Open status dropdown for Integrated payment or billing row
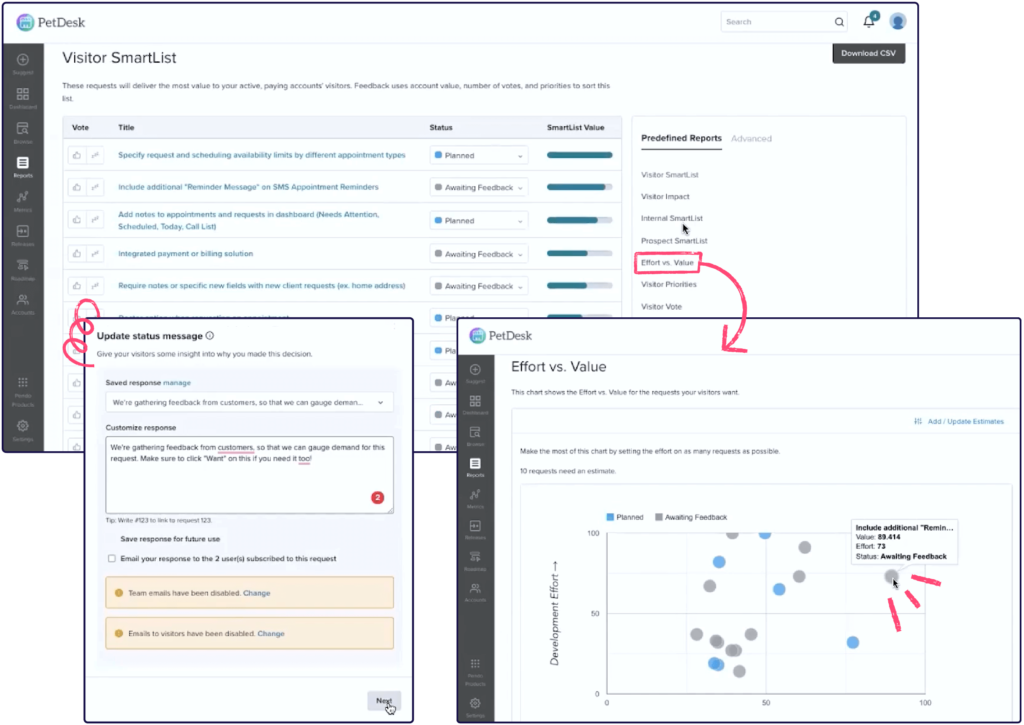 [479, 254]
